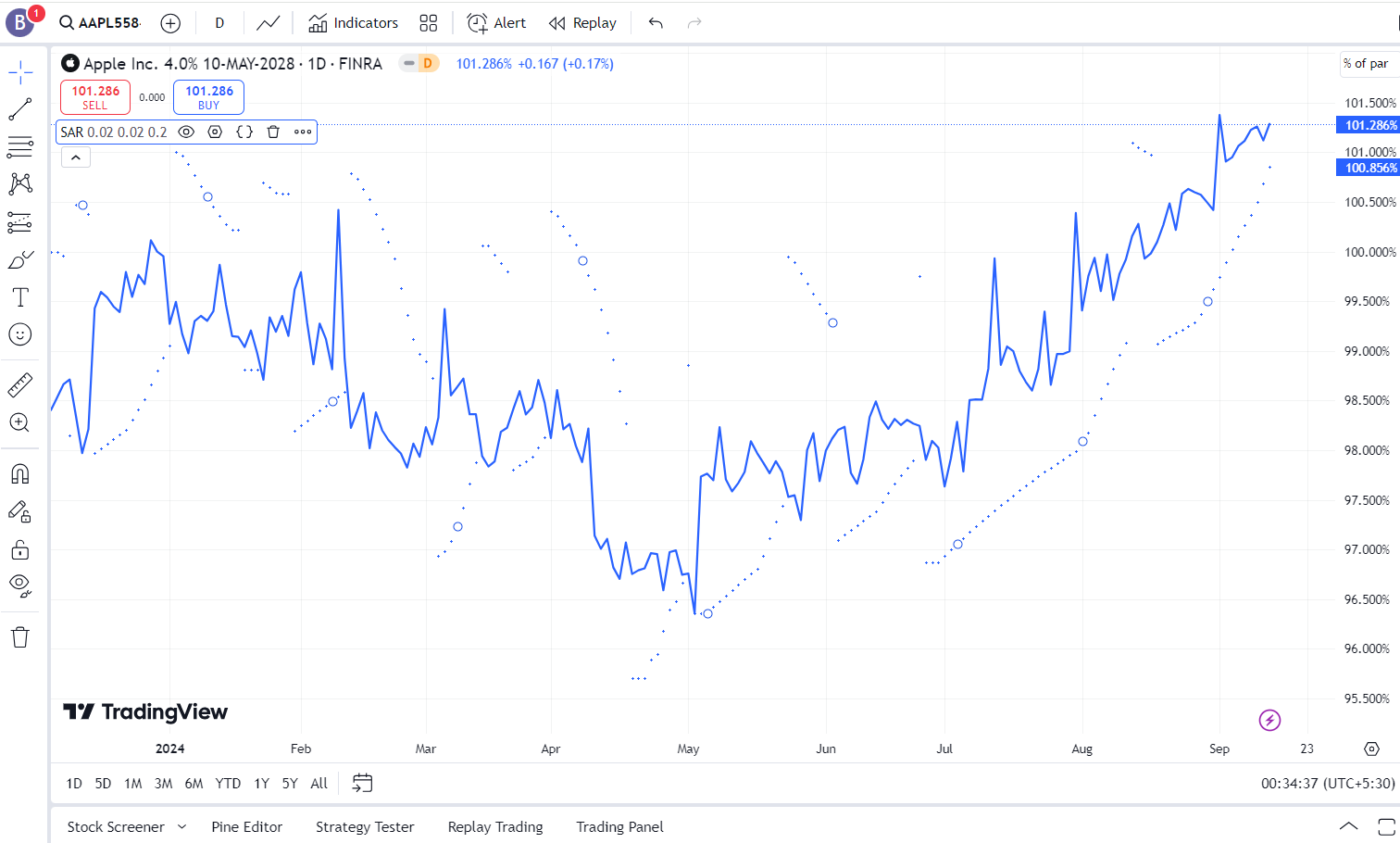The width and height of the screenshot is (1400, 843).
Task: Open the Strategy Tester tab
Action: (x=365, y=827)
